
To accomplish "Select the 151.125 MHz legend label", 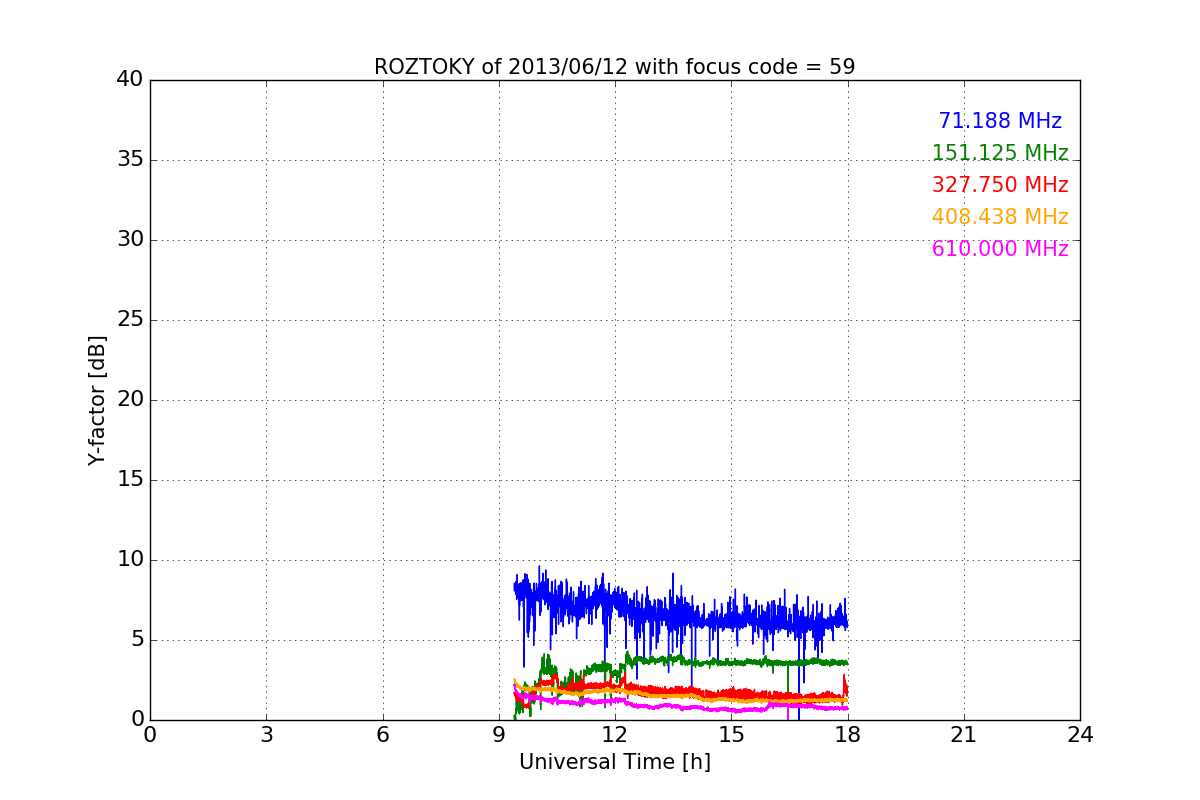I will (x=1000, y=153).
